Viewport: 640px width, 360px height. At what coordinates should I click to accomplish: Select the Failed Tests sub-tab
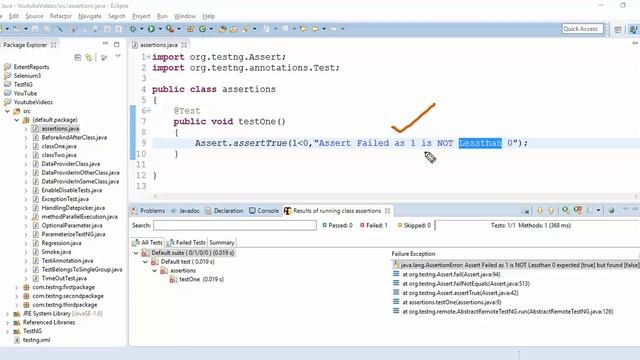point(186,242)
